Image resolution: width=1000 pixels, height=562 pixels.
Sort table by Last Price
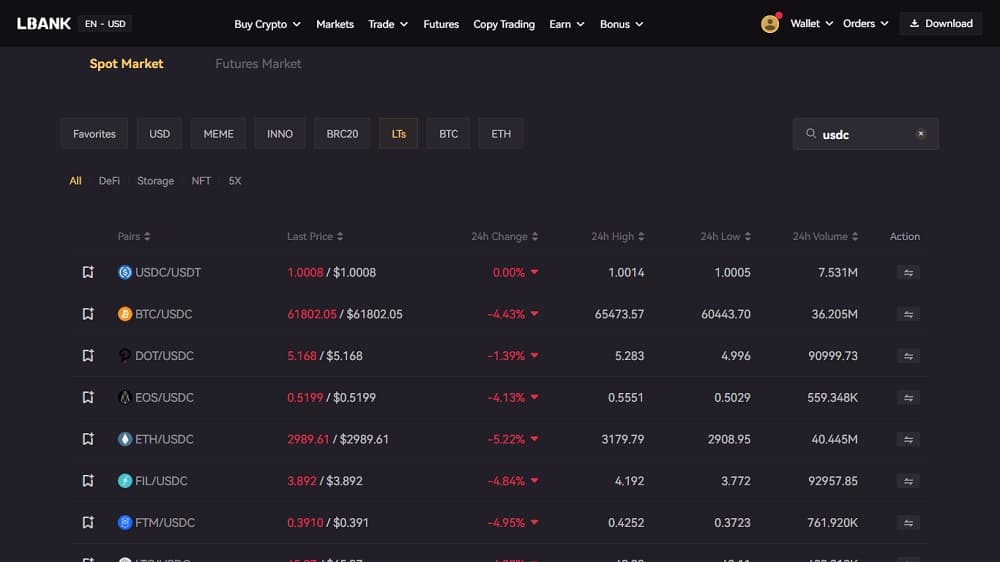(x=315, y=237)
